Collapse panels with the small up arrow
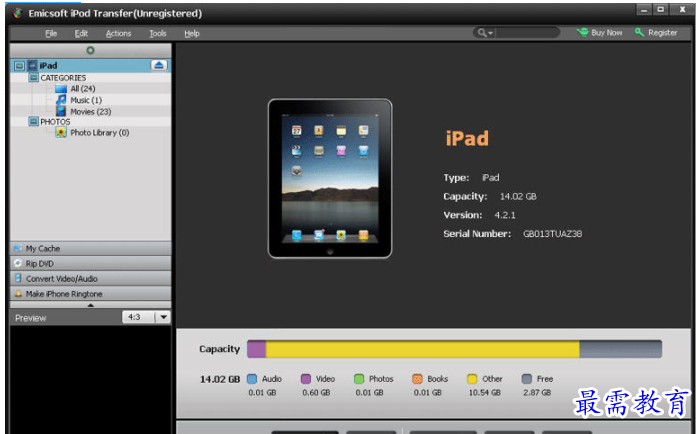The width and height of the screenshot is (697, 434). [x=91, y=305]
